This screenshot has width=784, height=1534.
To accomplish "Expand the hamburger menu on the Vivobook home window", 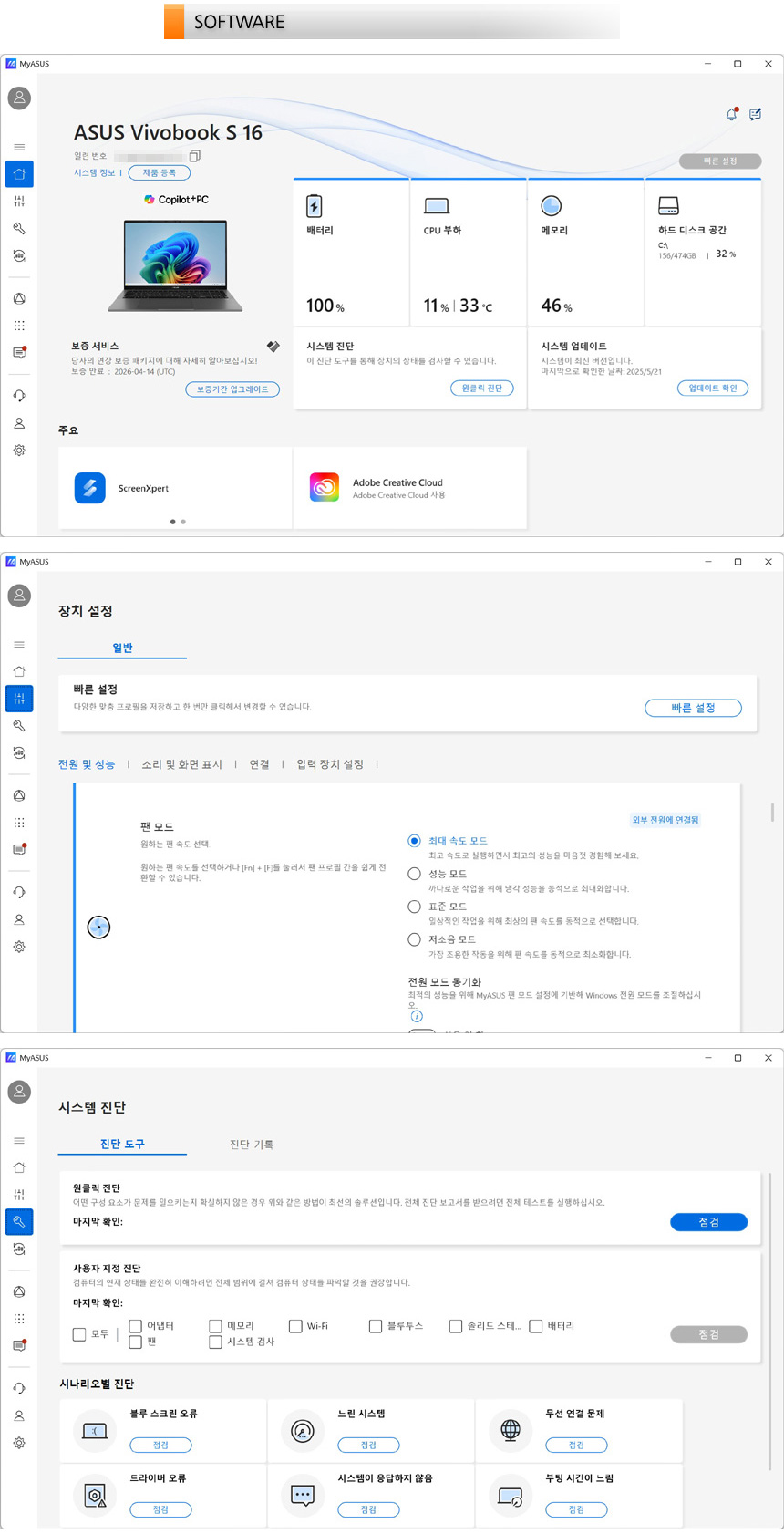I will pyautogui.click(x=19, y=147).
